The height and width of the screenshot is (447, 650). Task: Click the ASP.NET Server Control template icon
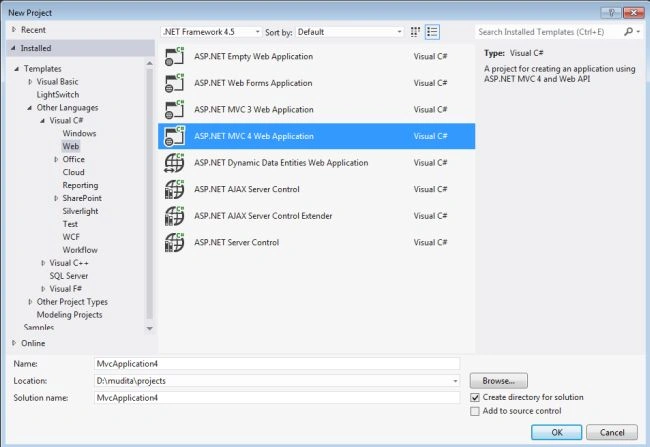tap(174, 242)
